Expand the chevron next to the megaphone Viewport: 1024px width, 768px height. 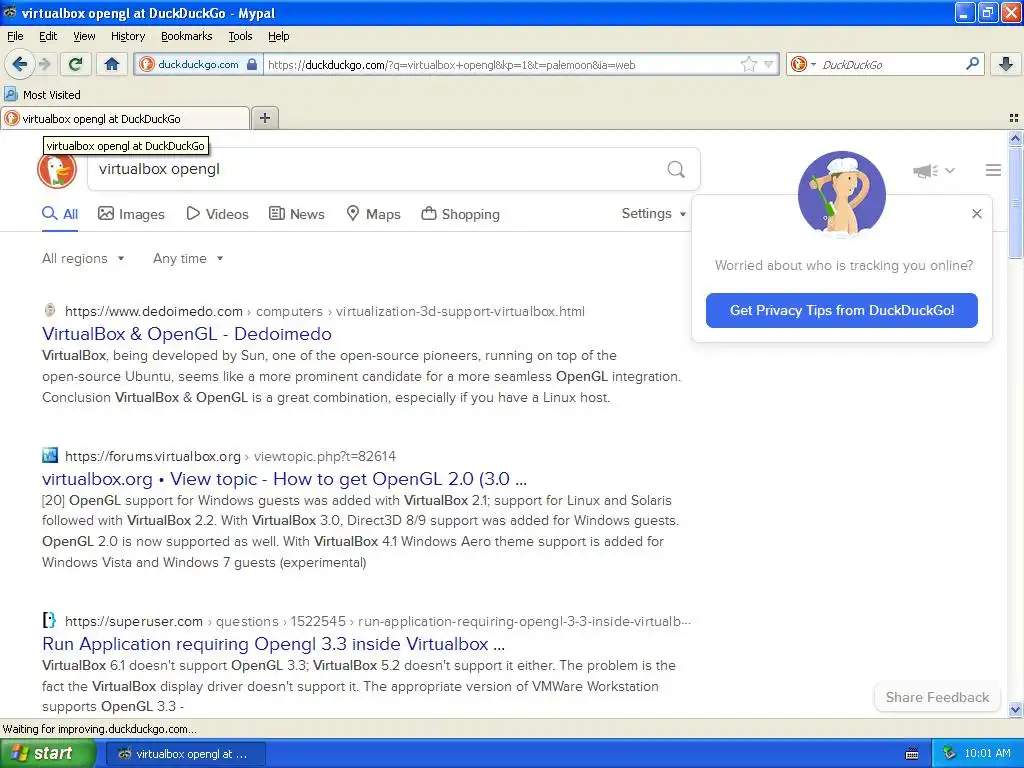coord(950,170)
